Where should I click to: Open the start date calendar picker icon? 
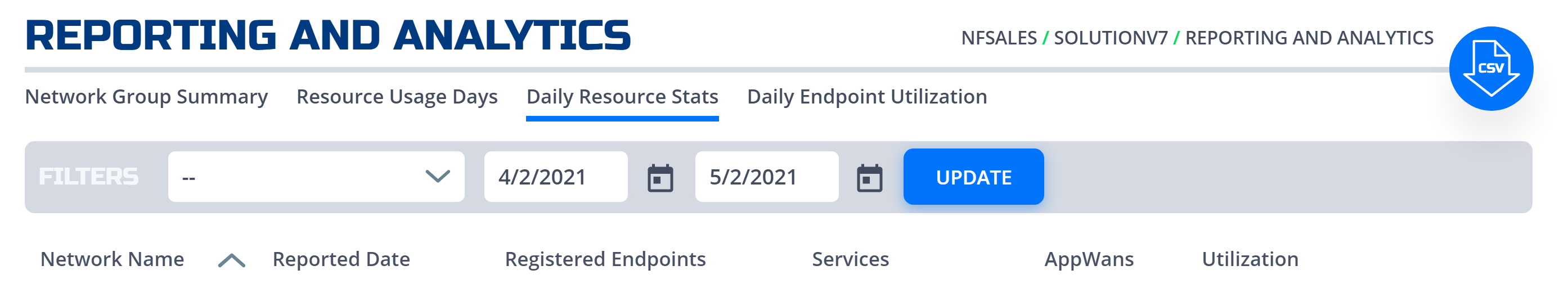click(660, 178)
